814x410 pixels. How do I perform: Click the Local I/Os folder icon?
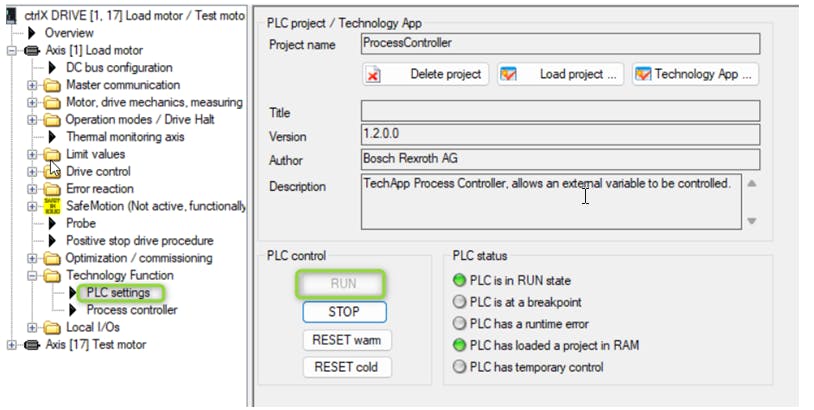(x=52, y=327)
